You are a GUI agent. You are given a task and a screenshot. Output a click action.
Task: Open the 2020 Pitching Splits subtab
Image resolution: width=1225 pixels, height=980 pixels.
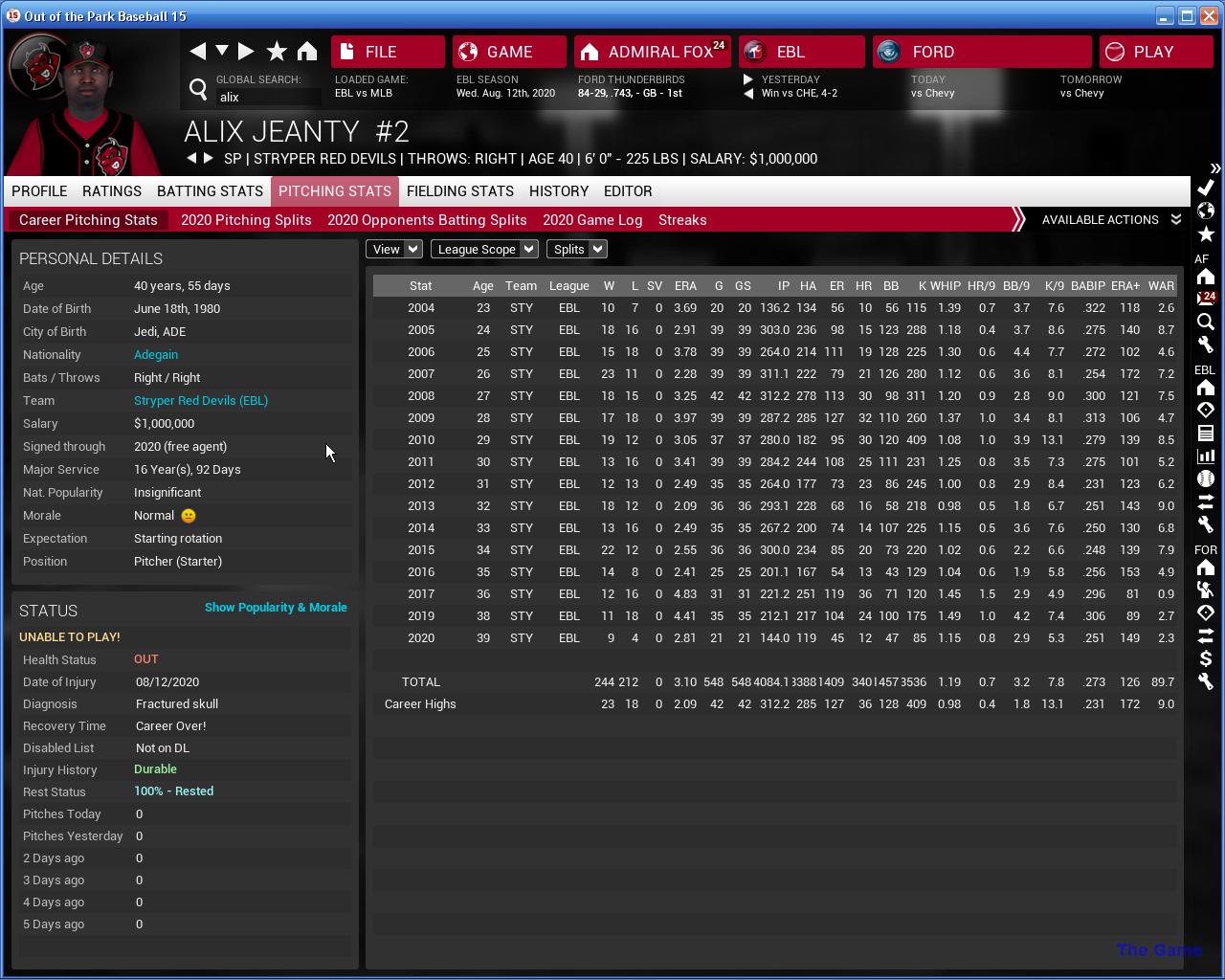(246, 220)
